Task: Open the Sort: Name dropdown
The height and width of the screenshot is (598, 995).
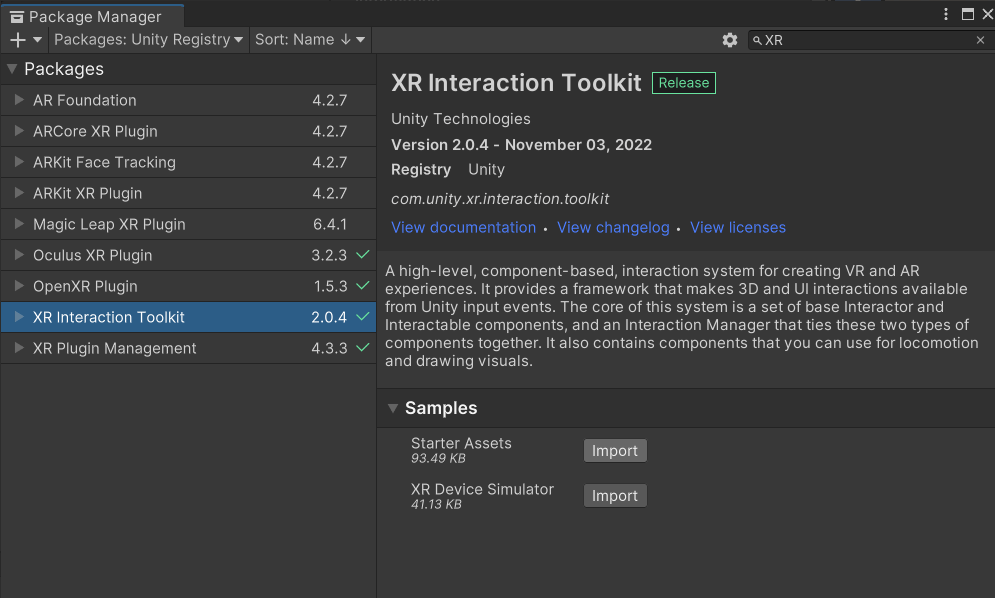Action: point(310,40)
